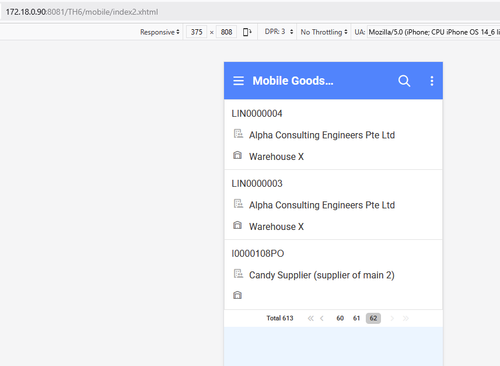500x366 pixels.
Task: Go to previous page of paginator
Action: tap(322, 318)
